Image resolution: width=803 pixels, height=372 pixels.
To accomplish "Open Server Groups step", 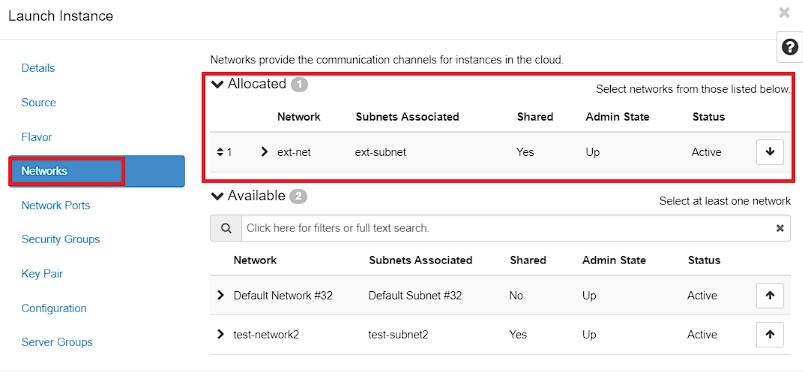I will tap(57, 342).
